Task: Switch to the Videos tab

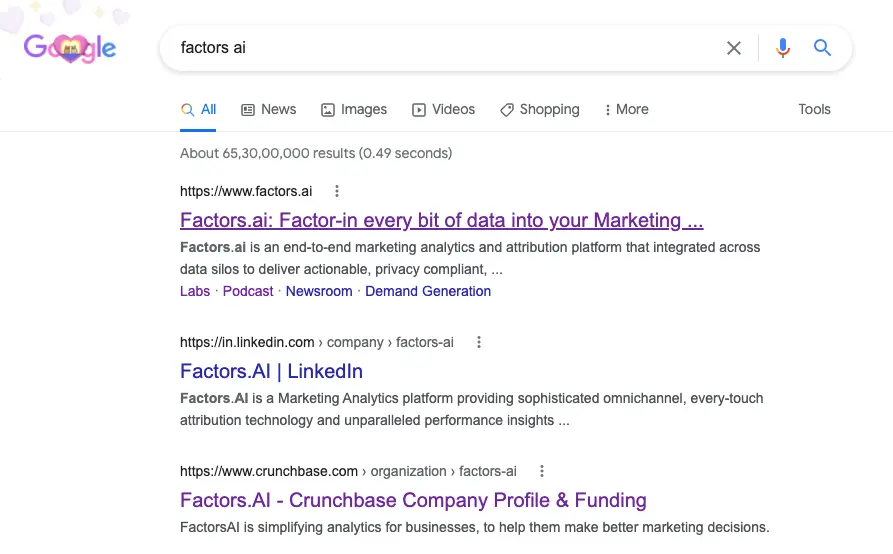Action: coord(443,109)
